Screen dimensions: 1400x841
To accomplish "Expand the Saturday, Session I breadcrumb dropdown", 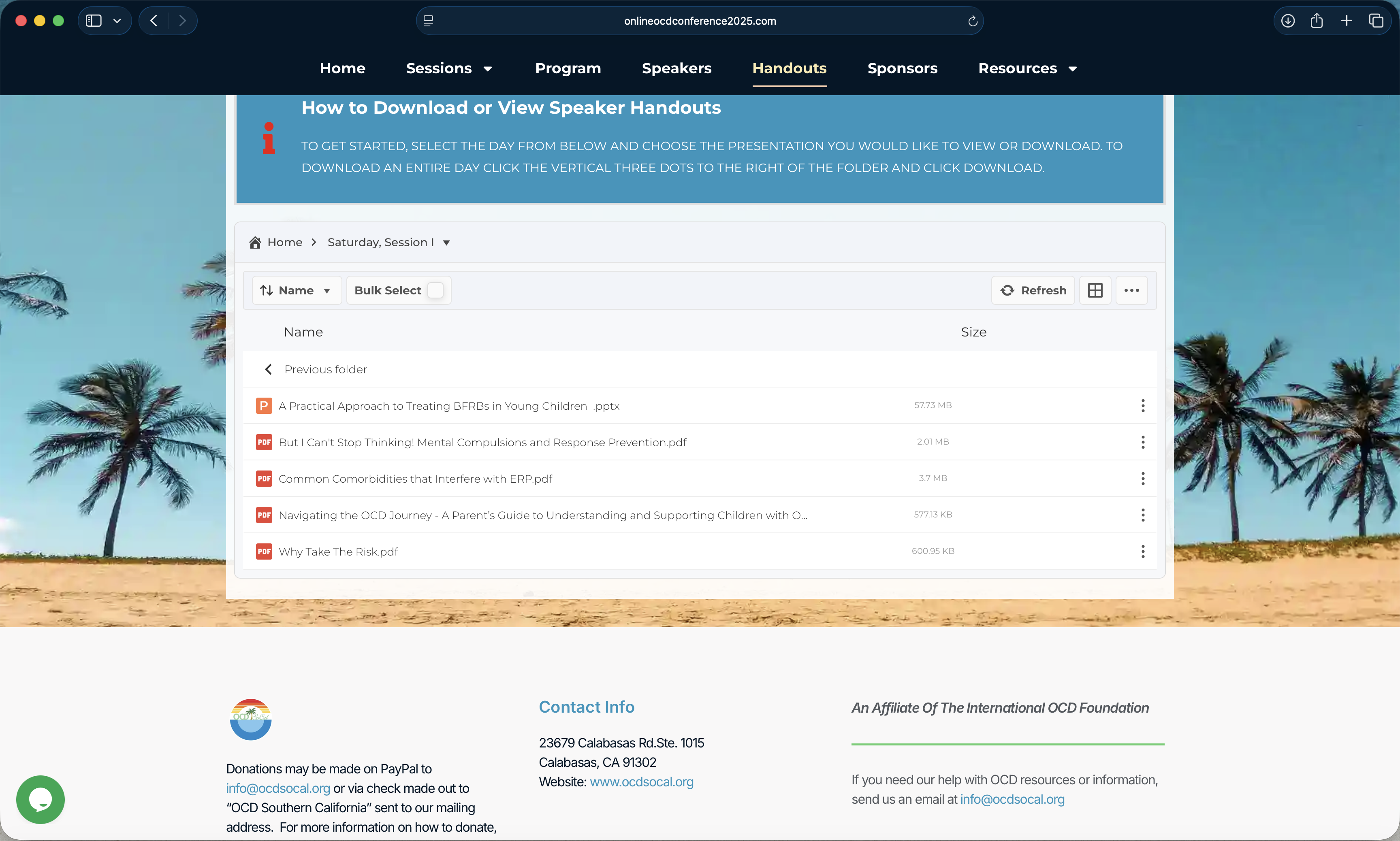I will tap(446, 243).
